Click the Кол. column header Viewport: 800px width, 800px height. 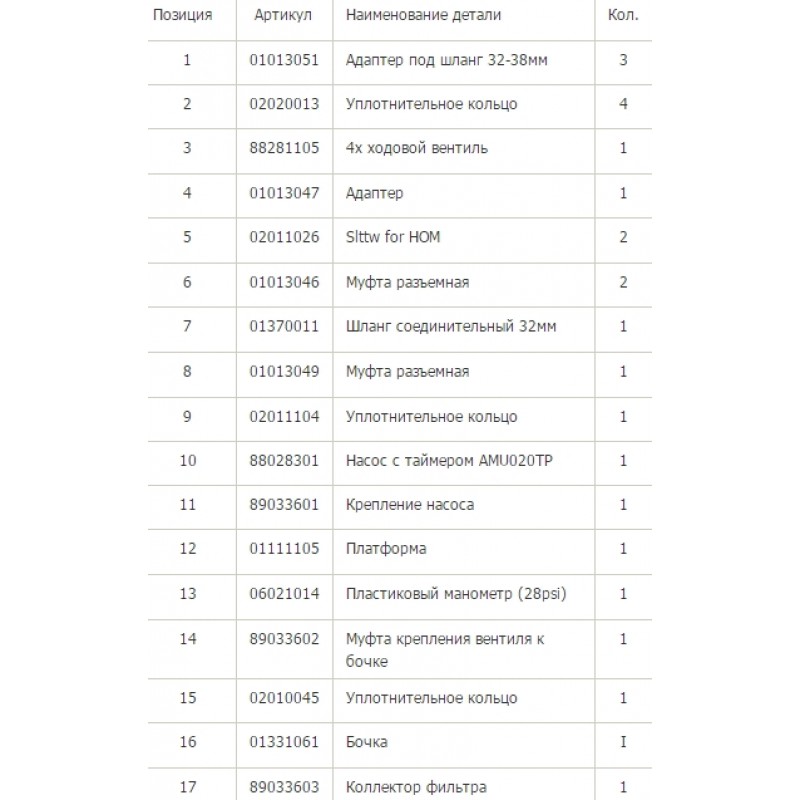pyautogui.click(x=622, y=15)
